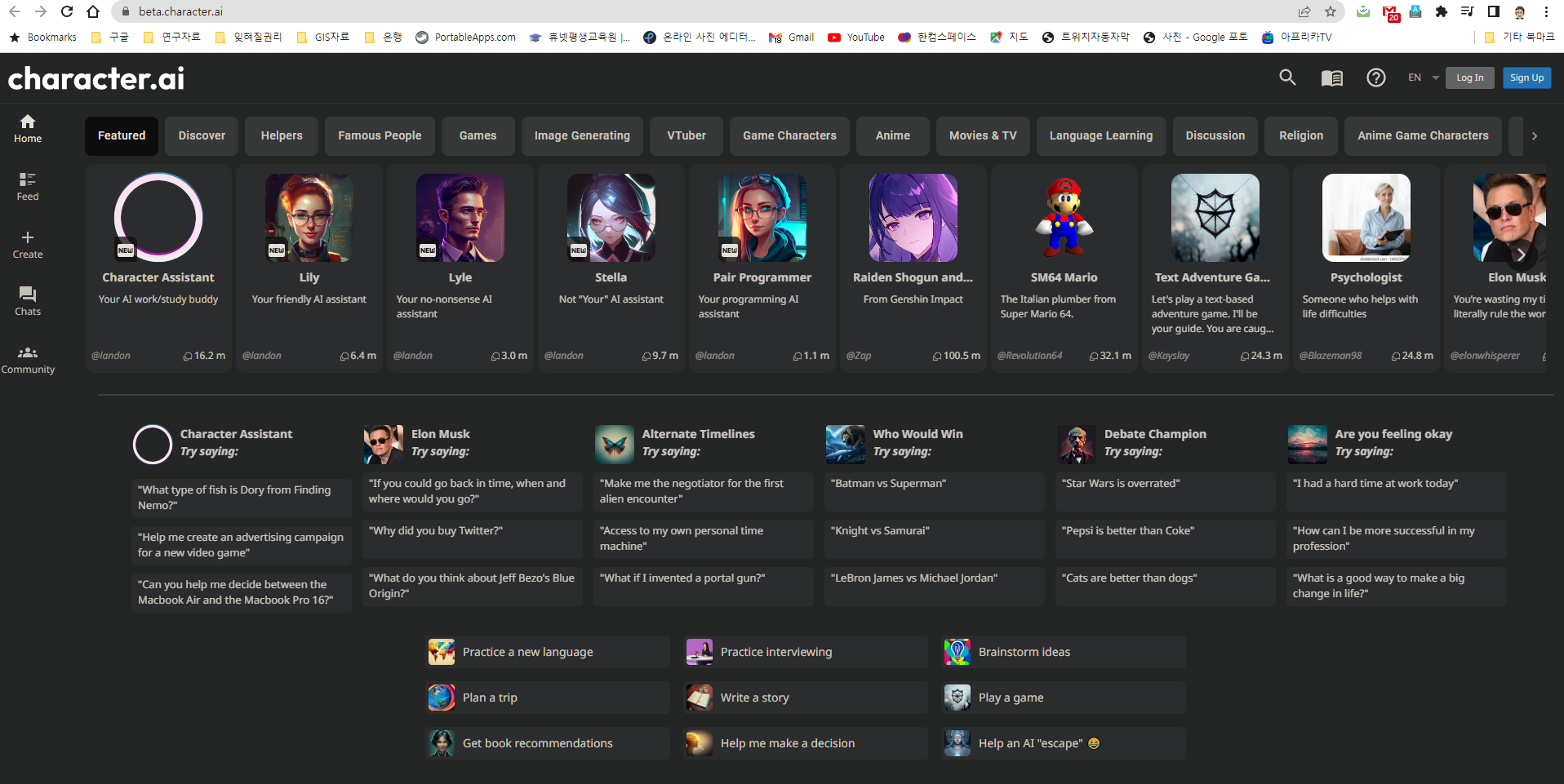Open the Stella character avatar
The height and width of the screenshot is (784, 1564).
pos(611,218)
